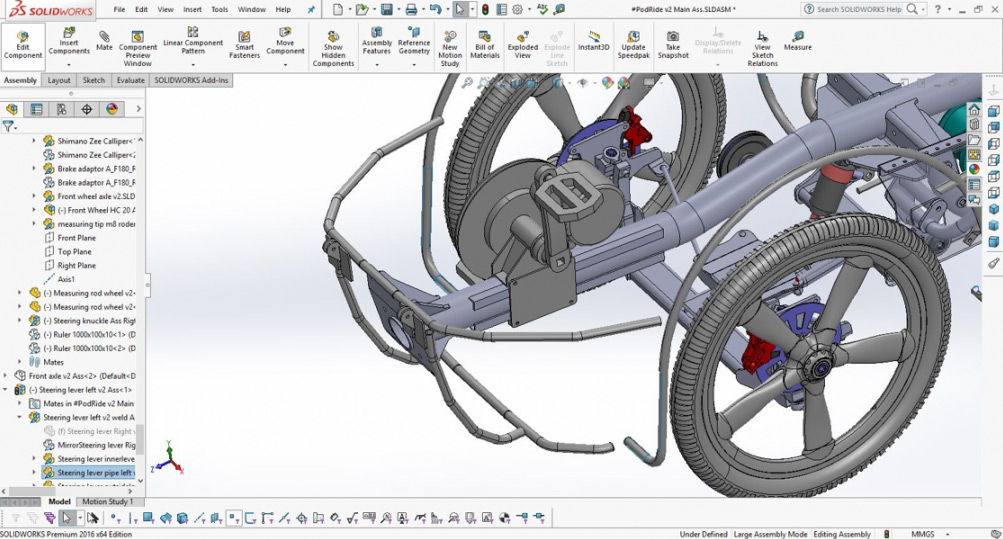Open the Tools menu
This screenshot has width=1003, height=539.
click(219, 10)
